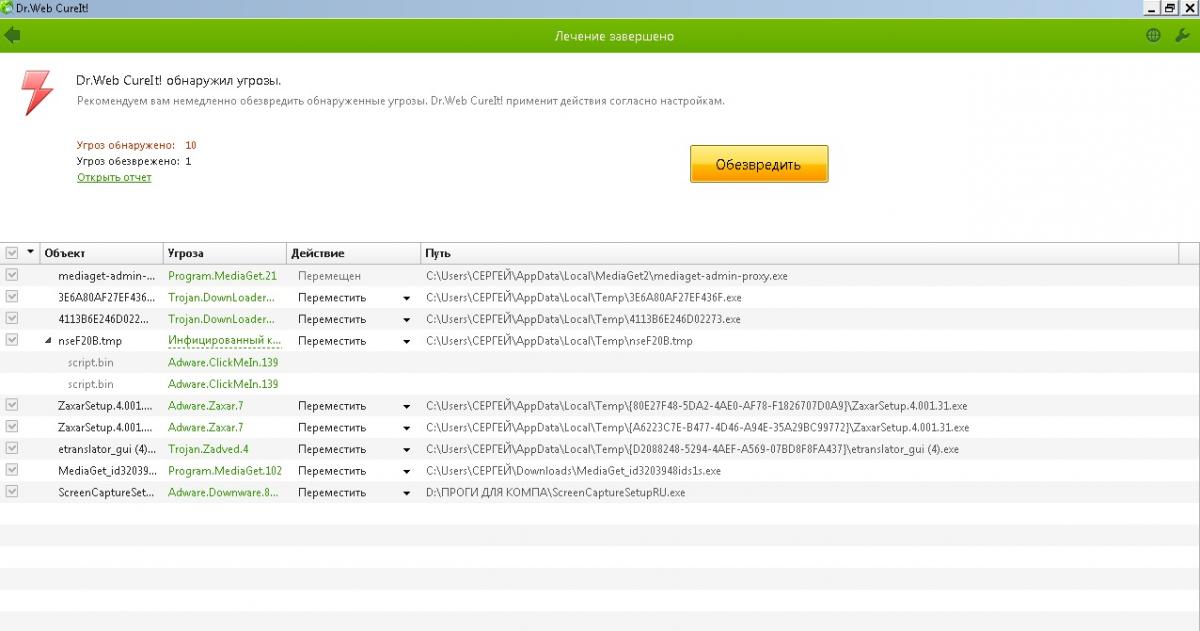This screenshot has height=631, width=1200.
Task: Toggle checkbox for MediaGet_id32039 row
Action: [12, 470]
